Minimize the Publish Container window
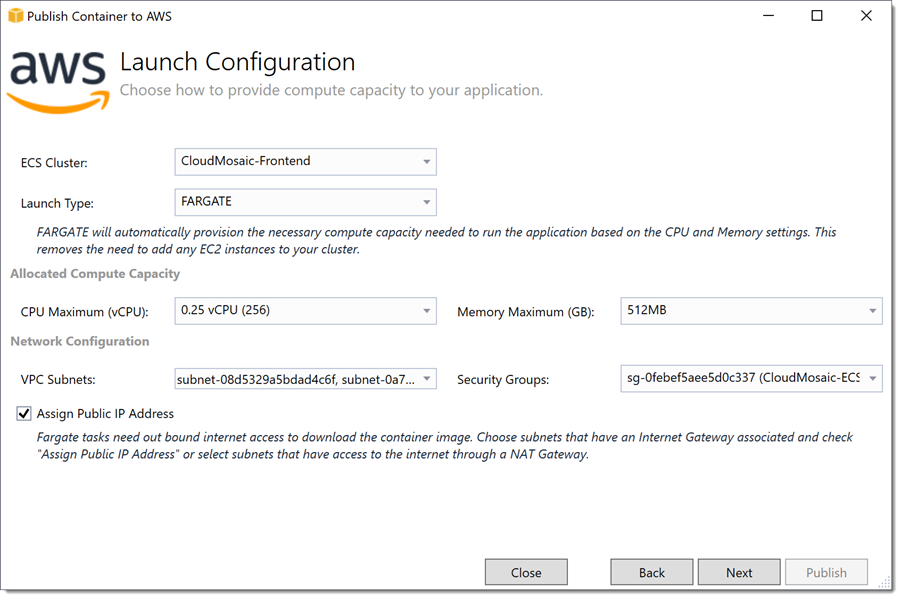The height and width of the screenshot is (598, 900). point(768,16)
